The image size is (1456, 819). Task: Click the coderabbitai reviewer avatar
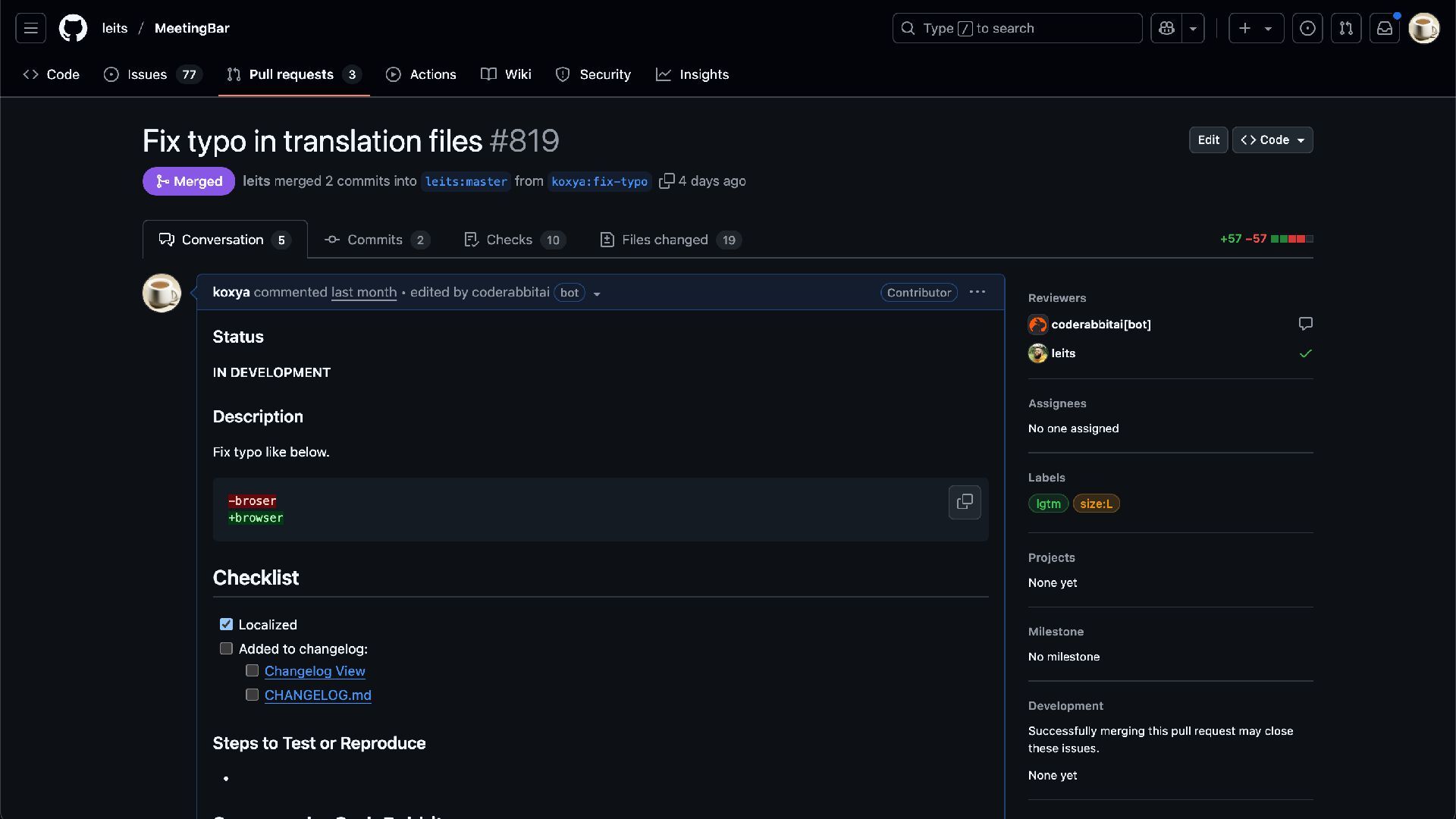1037,325
